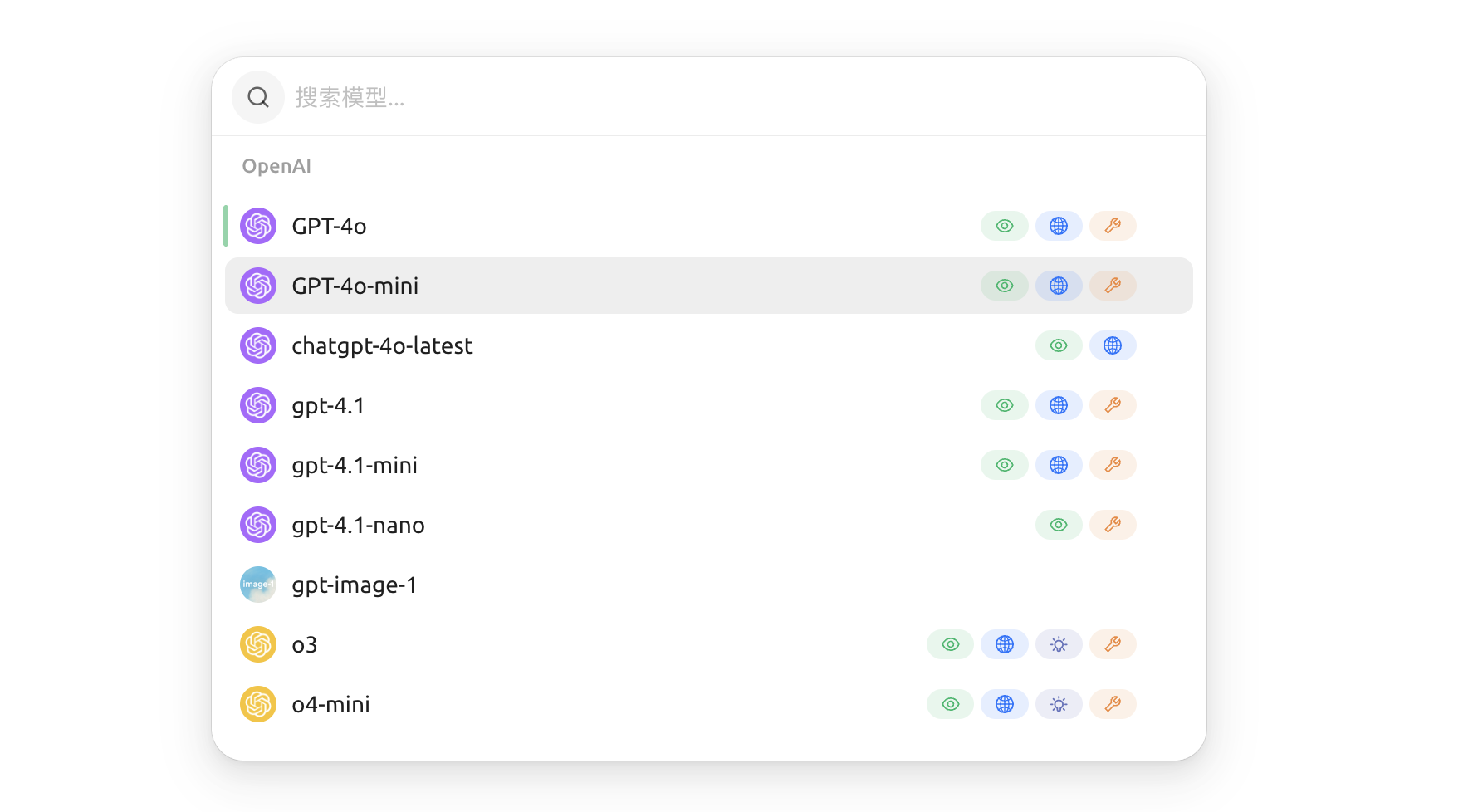Click the tool-use wrench icon on GPT-4o-mini

click(x=1113, y=285)
